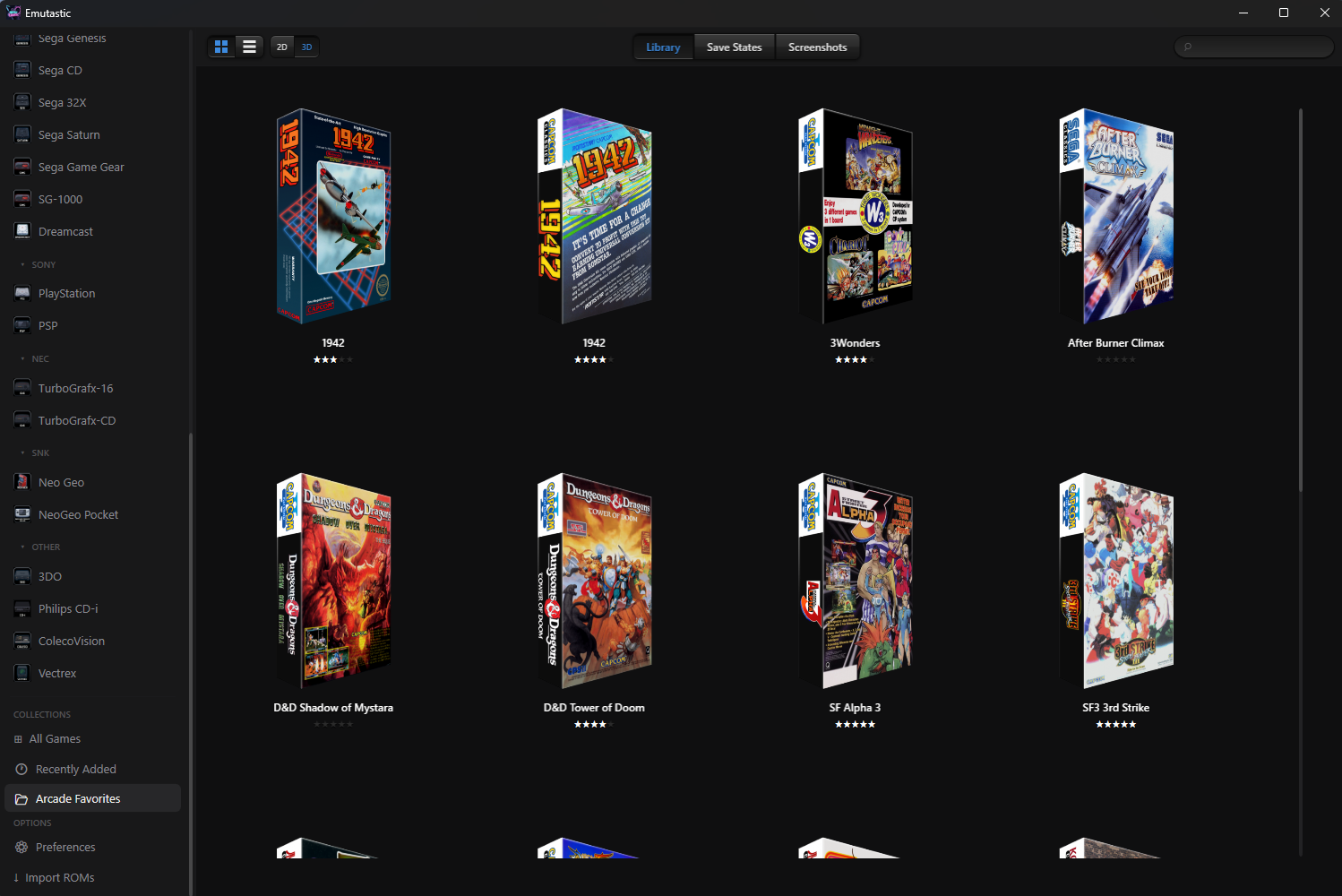Screen dimensions: 1342x896
Task: Click the All Games grid icon
Action: (x=18, y=739)
